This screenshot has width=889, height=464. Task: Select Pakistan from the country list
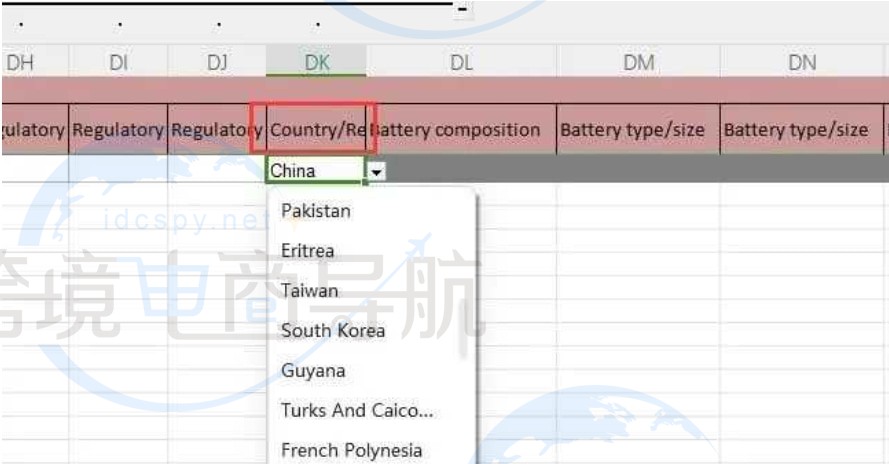(315, 211)
